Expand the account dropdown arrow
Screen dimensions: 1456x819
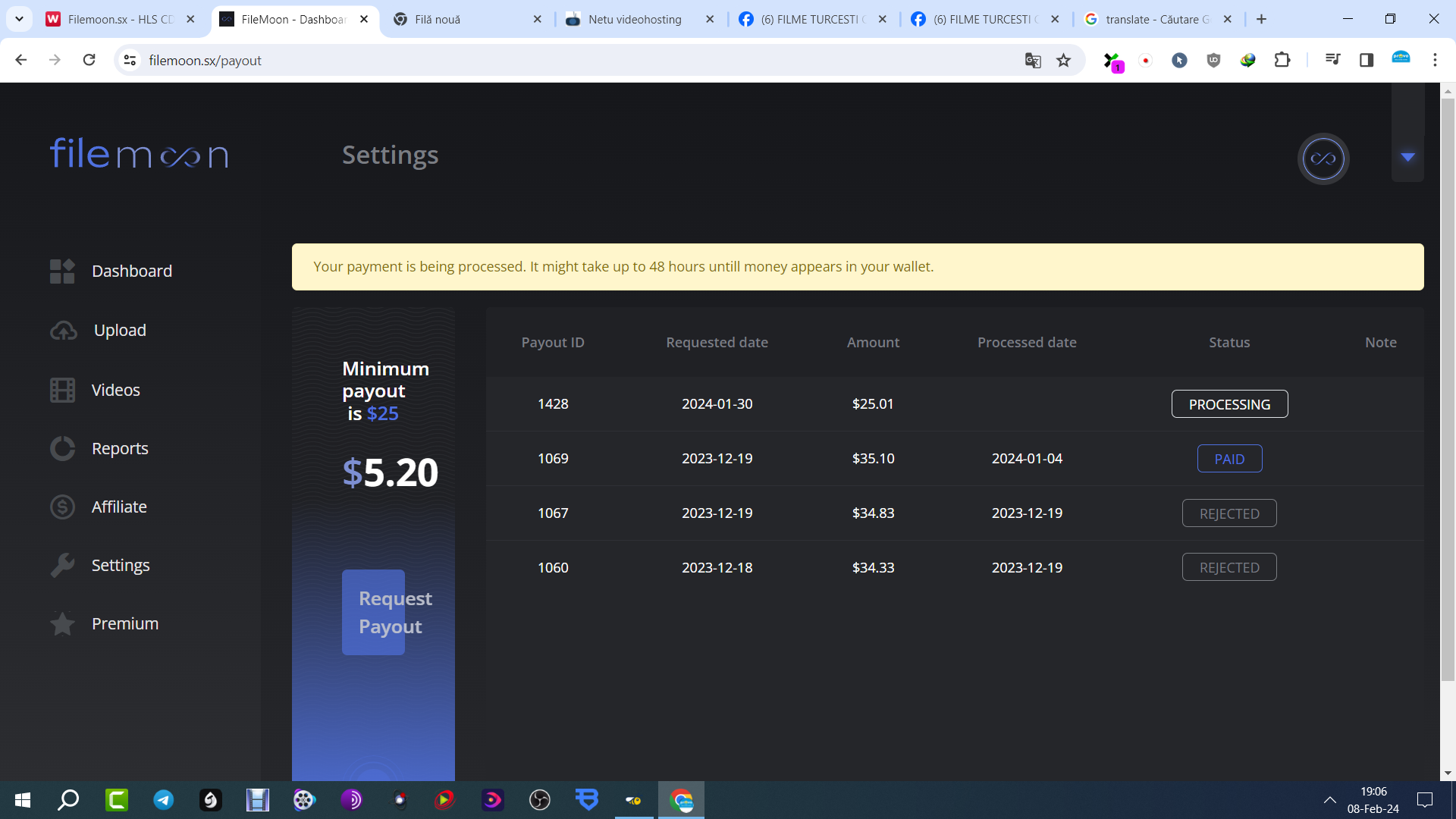click(x=1408, y=157)
